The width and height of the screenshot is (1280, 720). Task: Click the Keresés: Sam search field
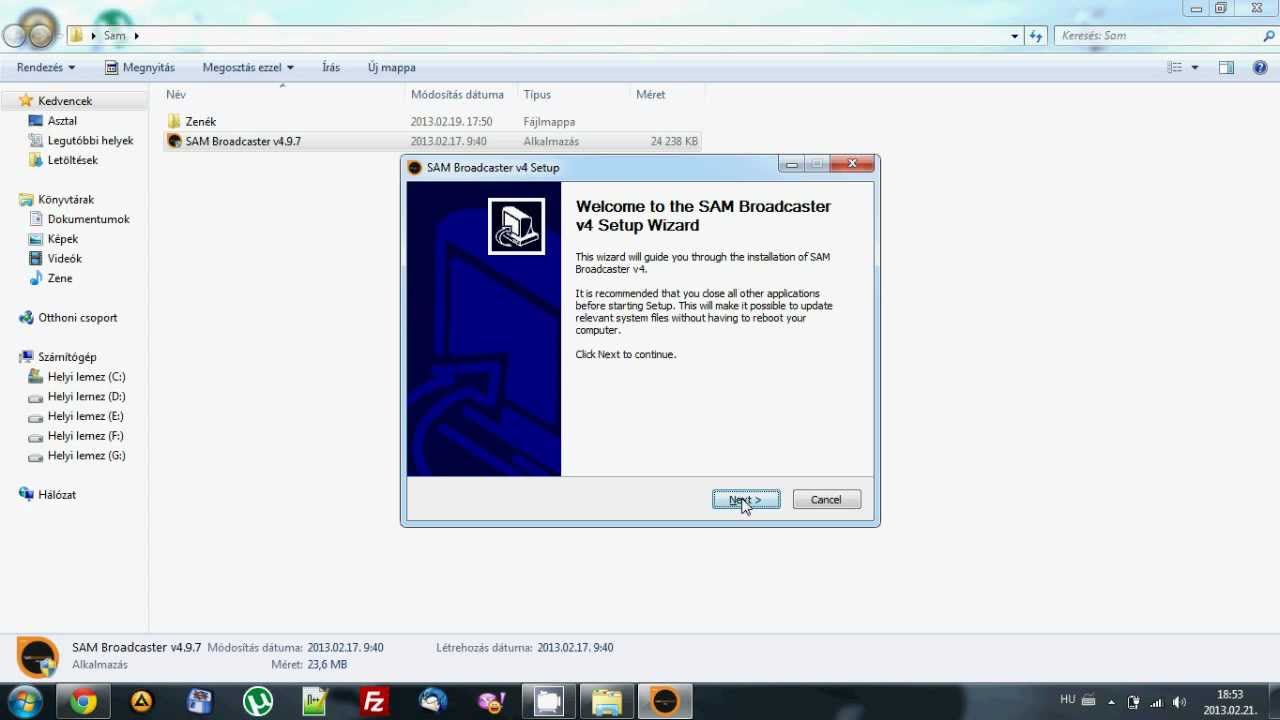pyautogui.click(x=1158, y=36)
